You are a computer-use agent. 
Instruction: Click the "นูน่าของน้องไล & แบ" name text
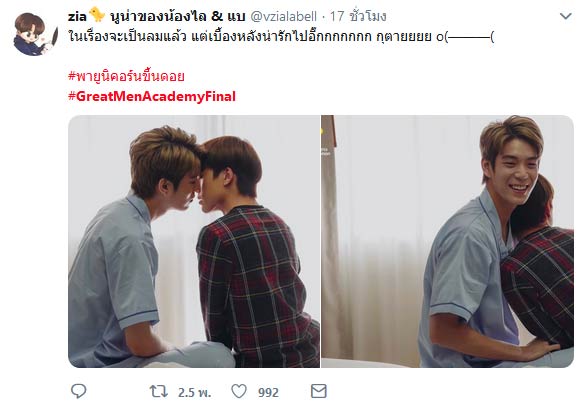tap(178, 16)
